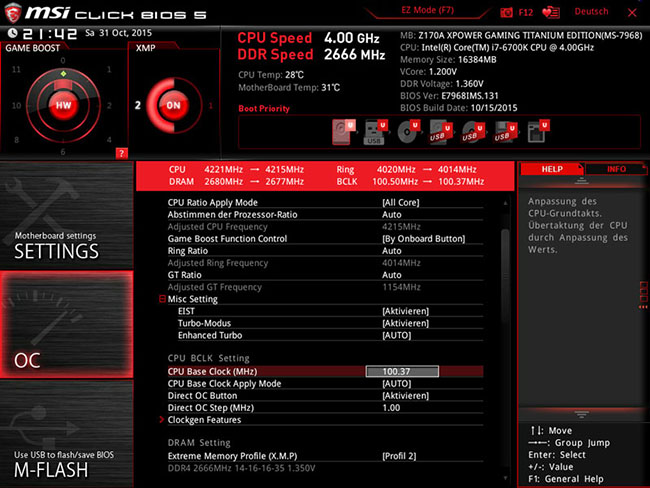Switch to EZ Mode (F7)

tap(427, 10)
